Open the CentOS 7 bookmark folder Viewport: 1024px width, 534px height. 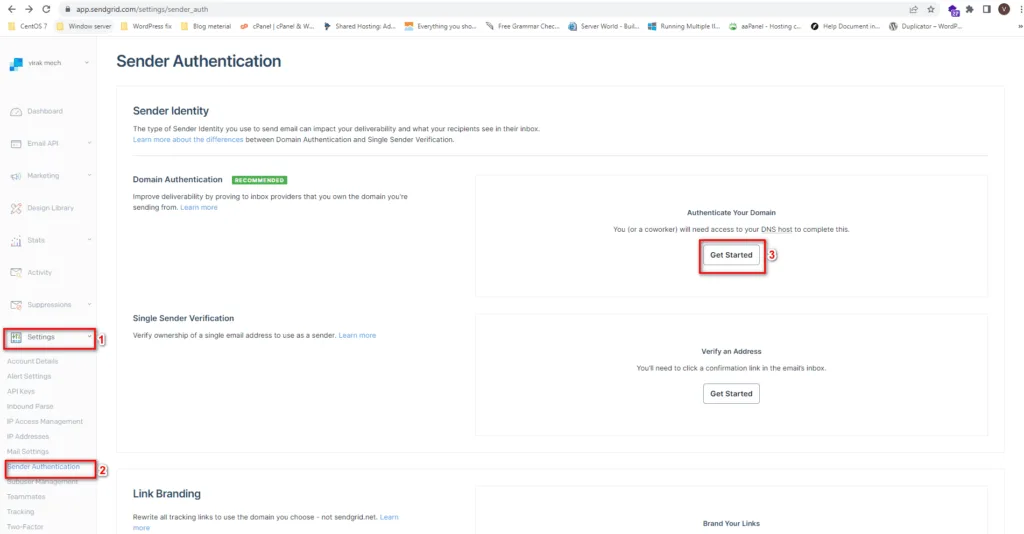tap(27, 26)
